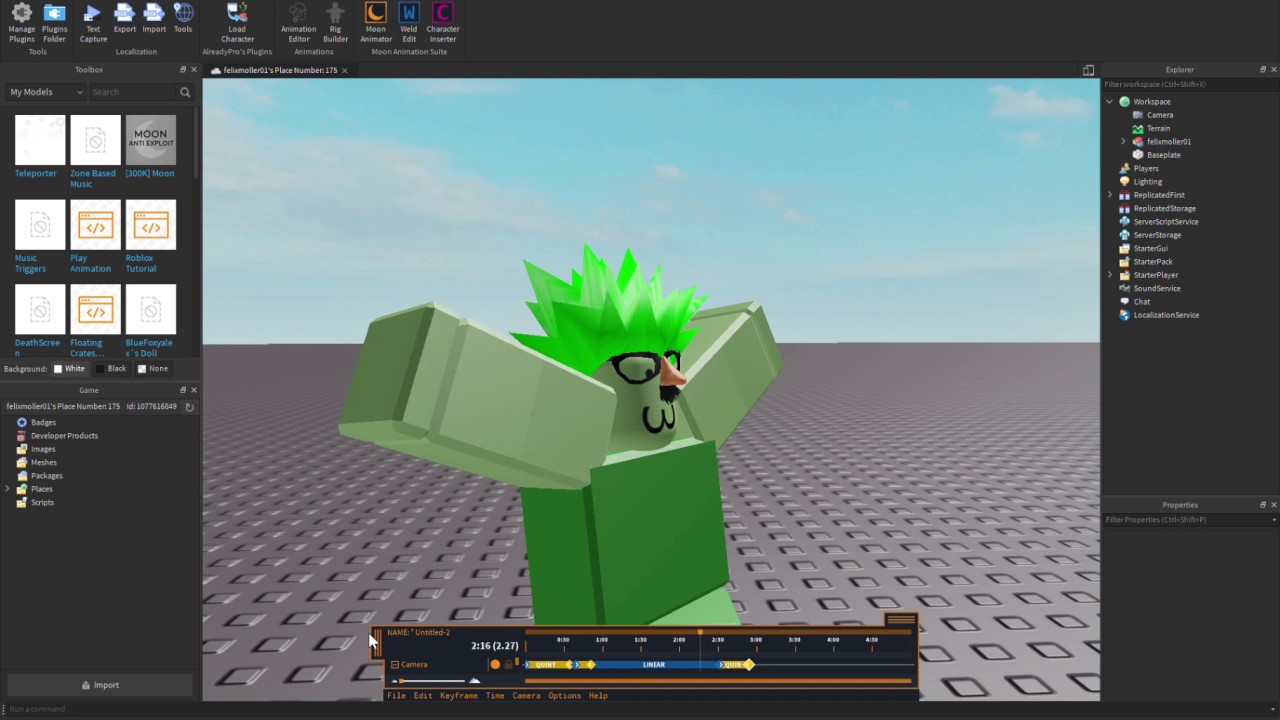Click the Moon Animator lock icon
The width and height of the screenshot is (1280, 720).
point(508,664)
